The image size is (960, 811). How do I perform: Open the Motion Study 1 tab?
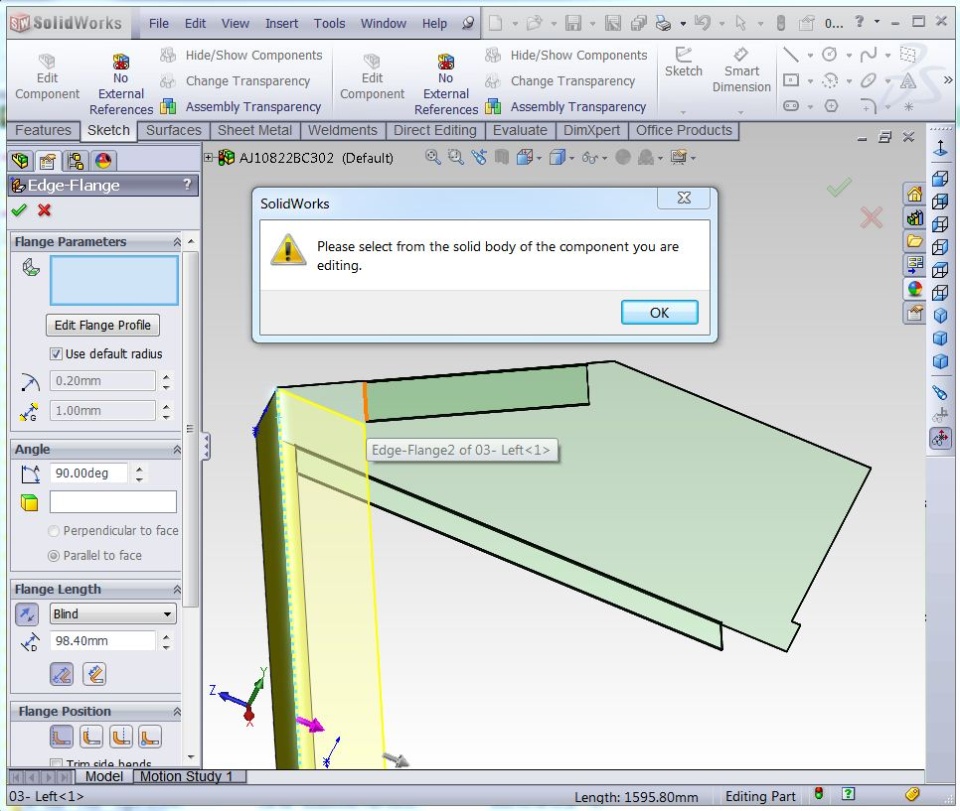[186, 776]
